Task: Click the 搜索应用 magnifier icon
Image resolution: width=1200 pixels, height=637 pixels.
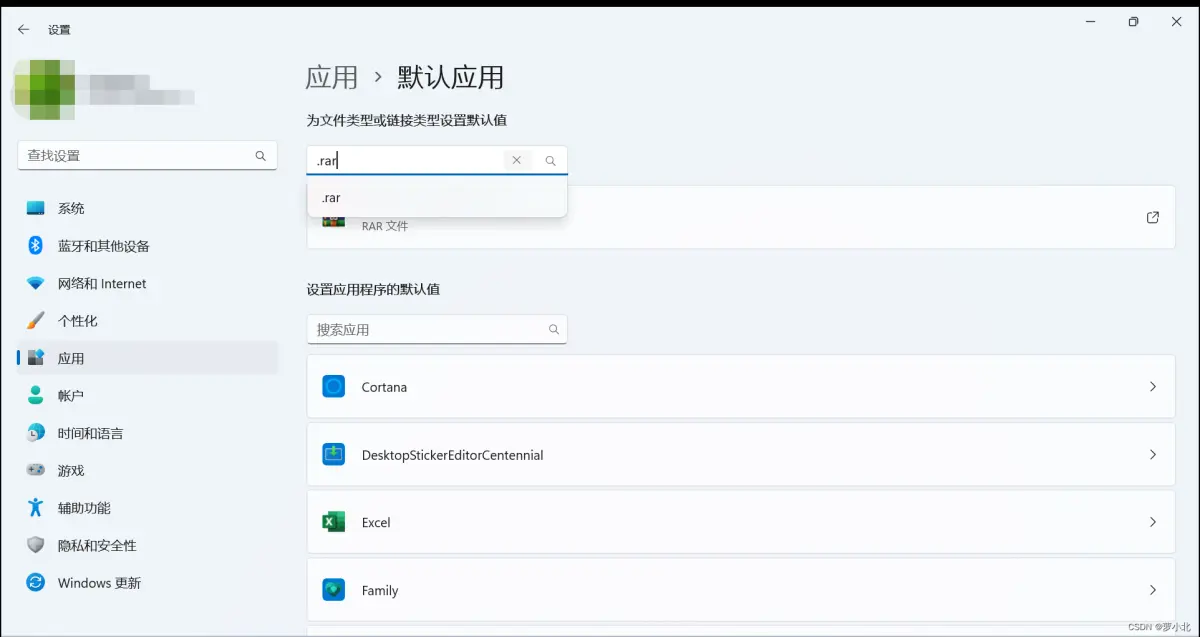Action: [554, 329]
